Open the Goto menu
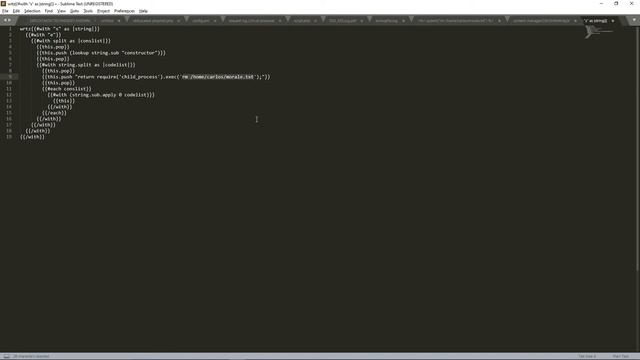 pos(75,11)
